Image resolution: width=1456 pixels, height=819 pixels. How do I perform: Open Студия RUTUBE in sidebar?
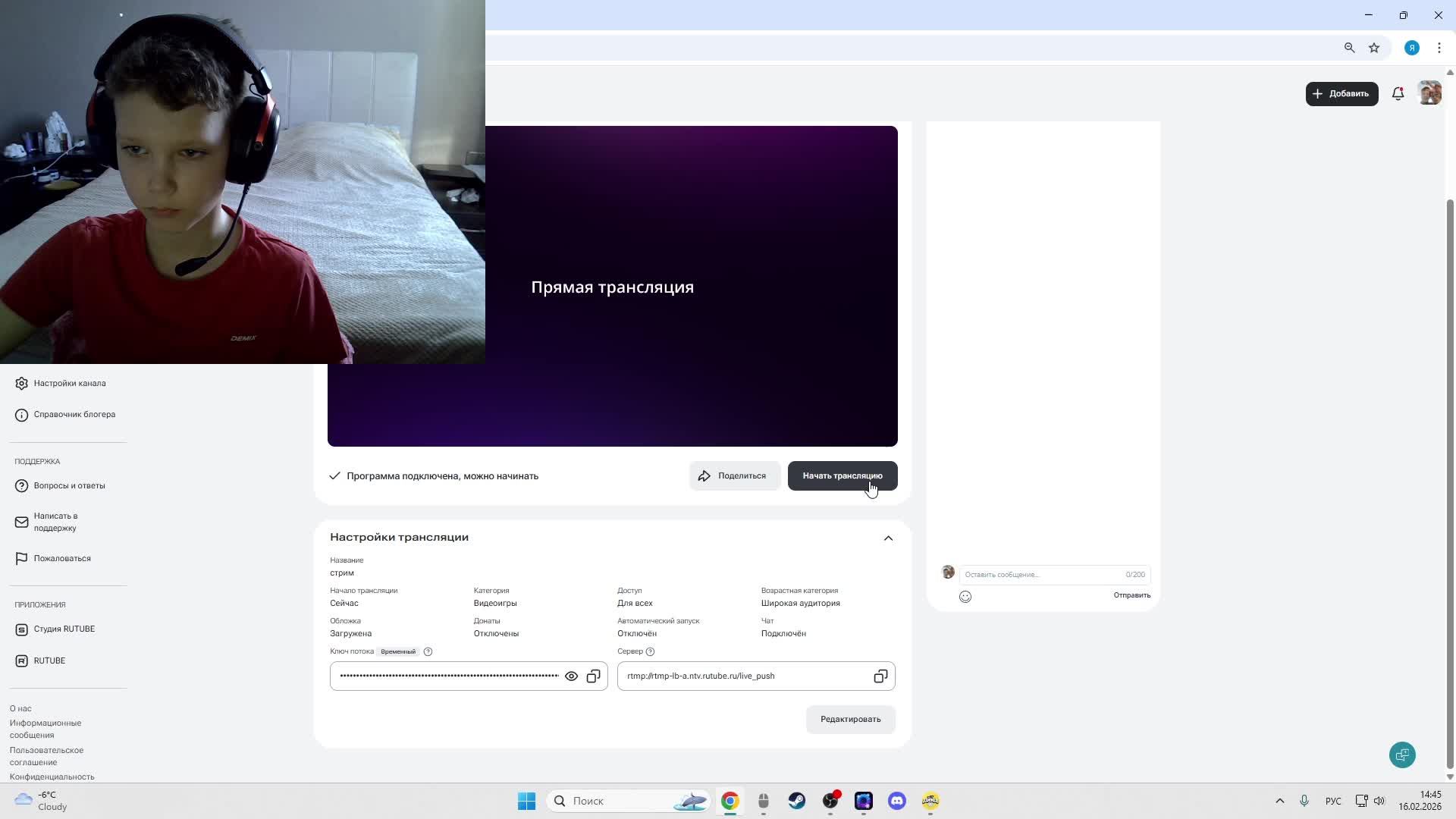coord(64,629)
